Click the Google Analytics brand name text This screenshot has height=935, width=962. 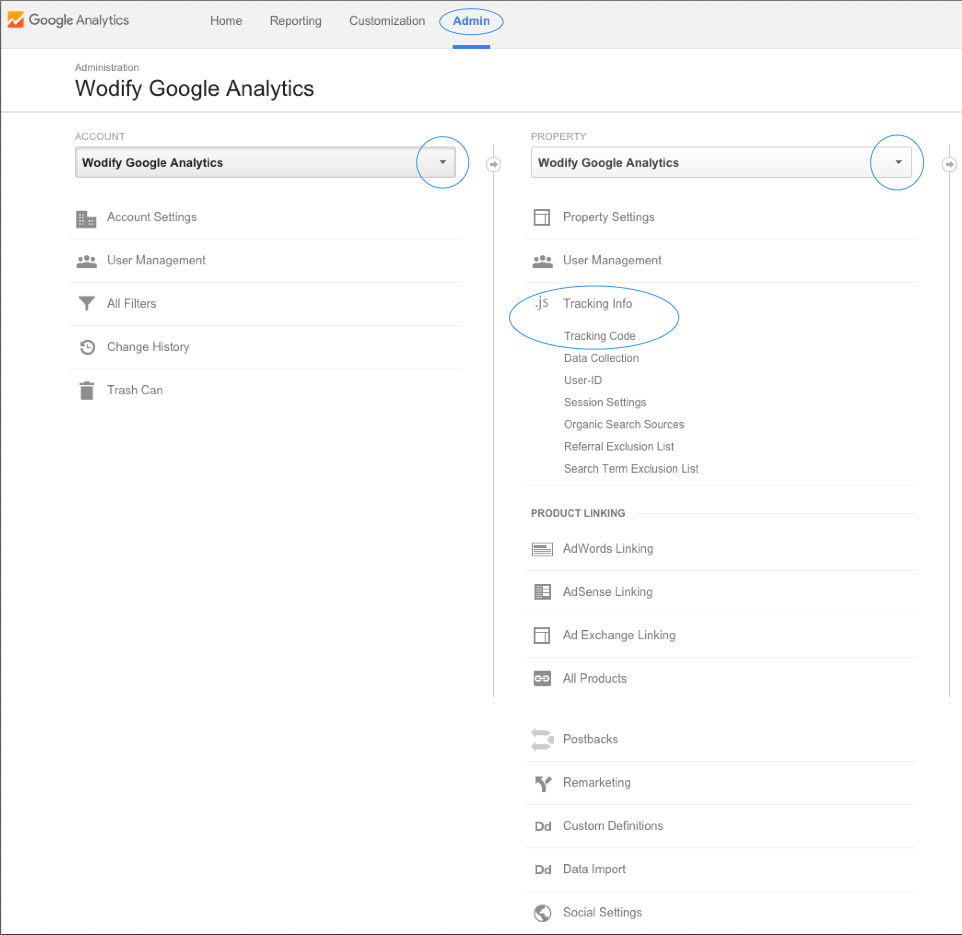coord(79,20)
